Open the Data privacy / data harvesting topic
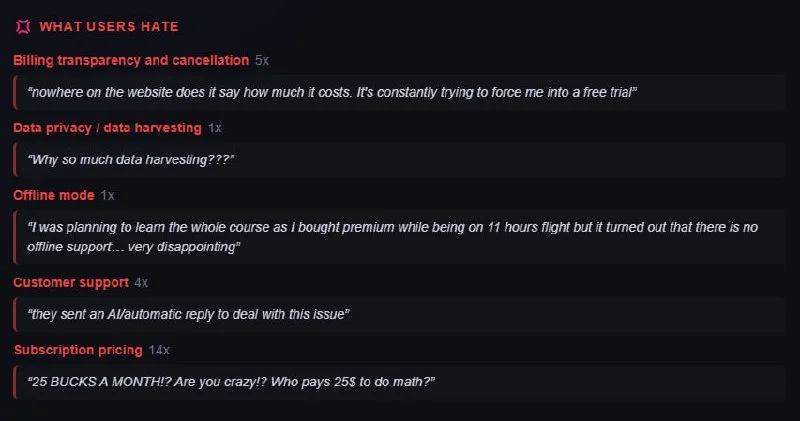 click(107, 128)
